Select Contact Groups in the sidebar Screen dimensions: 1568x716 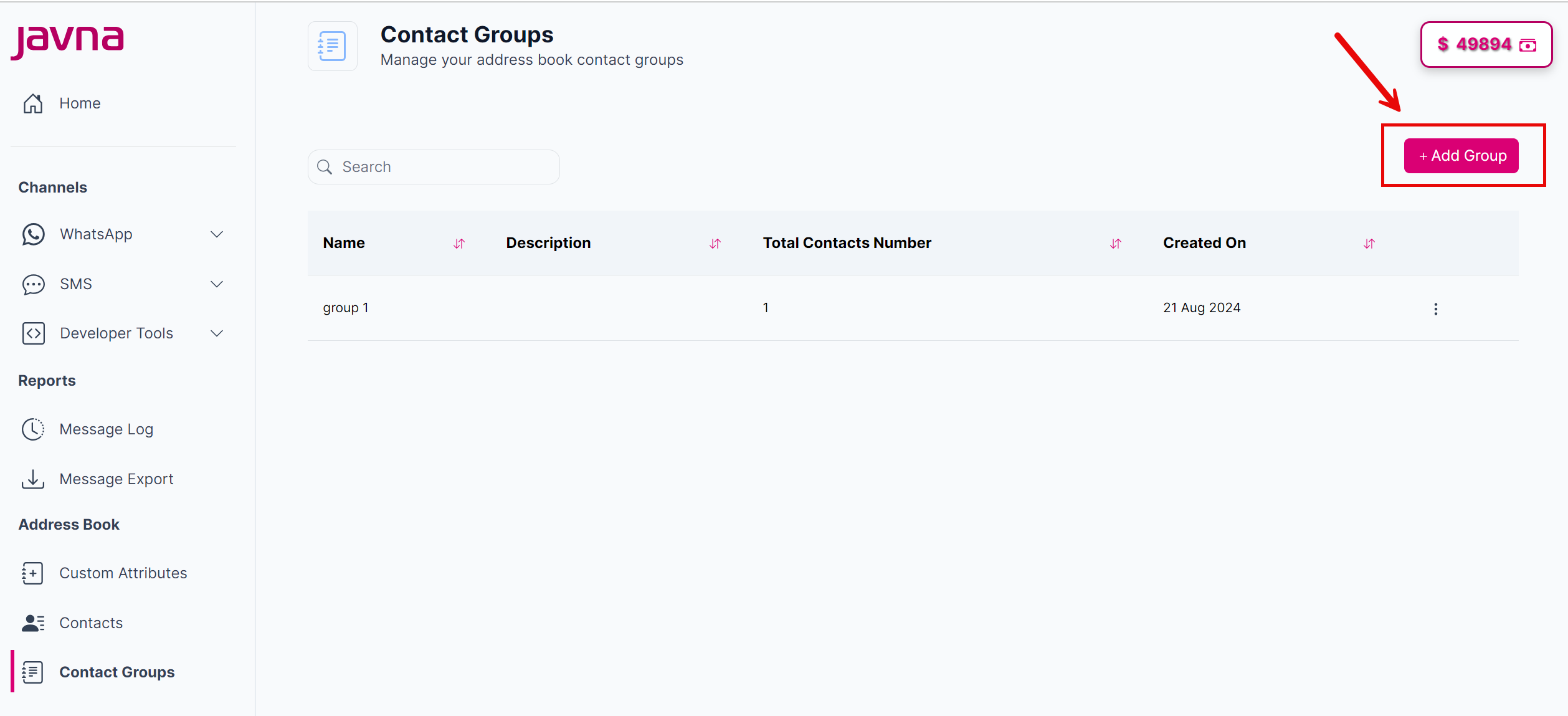[117, 672]
